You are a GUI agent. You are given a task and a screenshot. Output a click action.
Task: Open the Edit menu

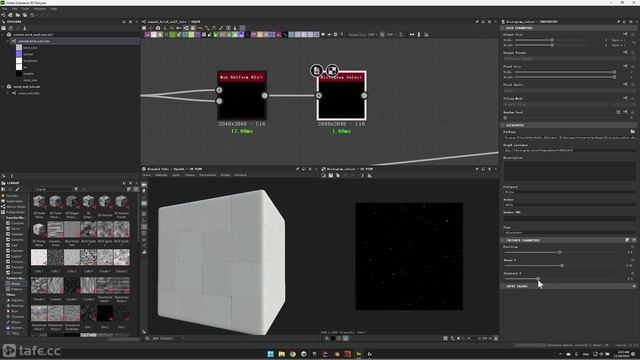click(x=14, y=9)
